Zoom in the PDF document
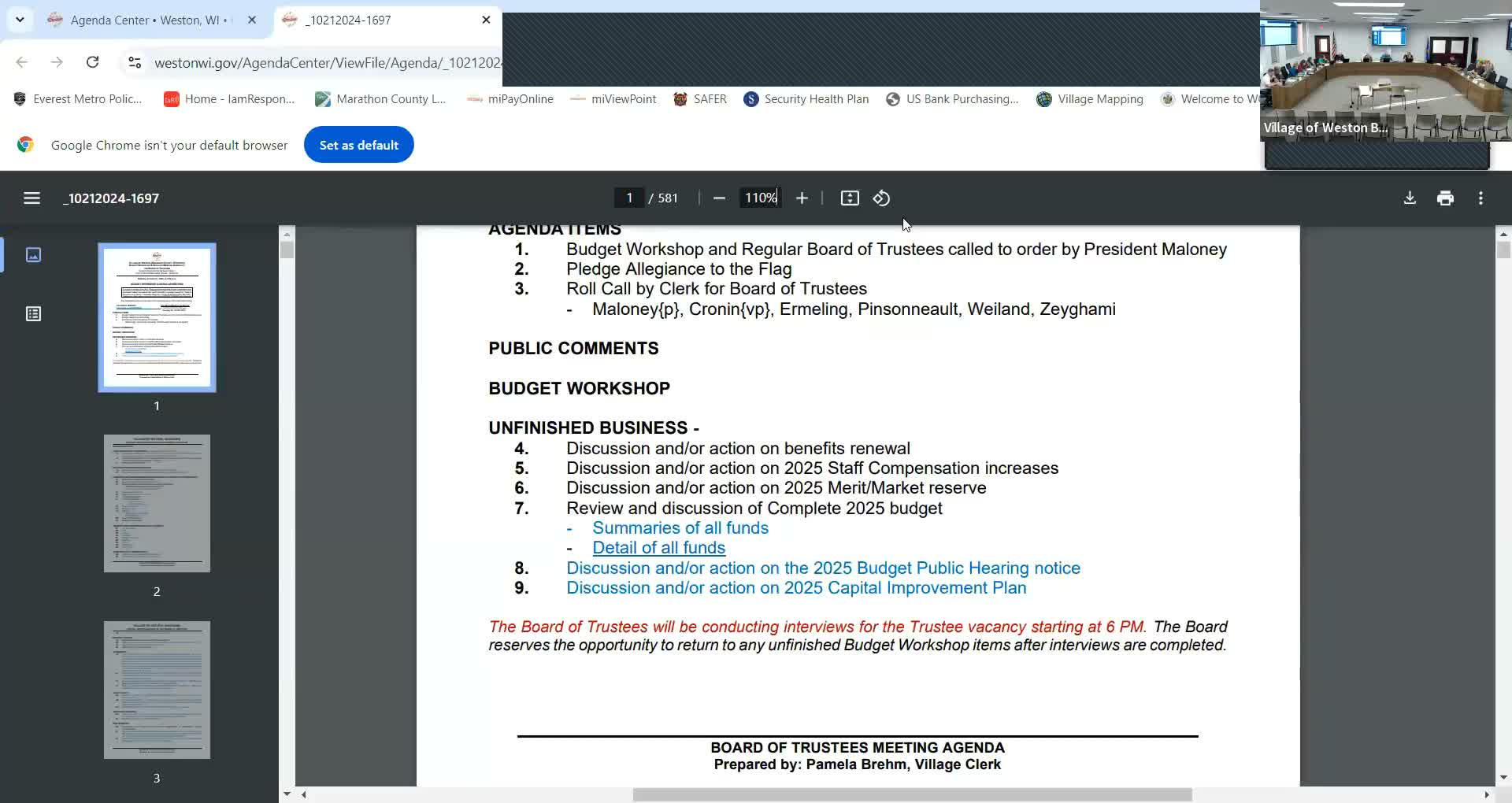Viewport: 1512px width, 803px height. pyautogui.click(x=802, y=198)
